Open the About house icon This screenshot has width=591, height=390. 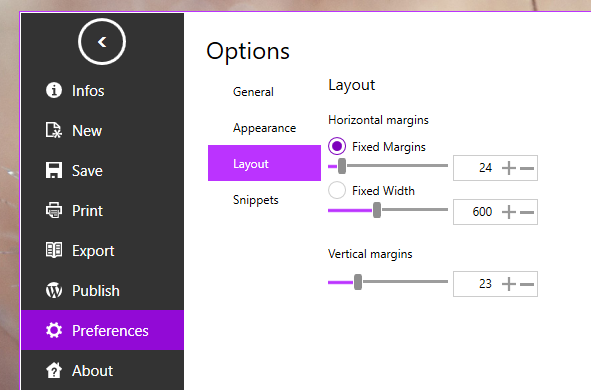(54, 370)
